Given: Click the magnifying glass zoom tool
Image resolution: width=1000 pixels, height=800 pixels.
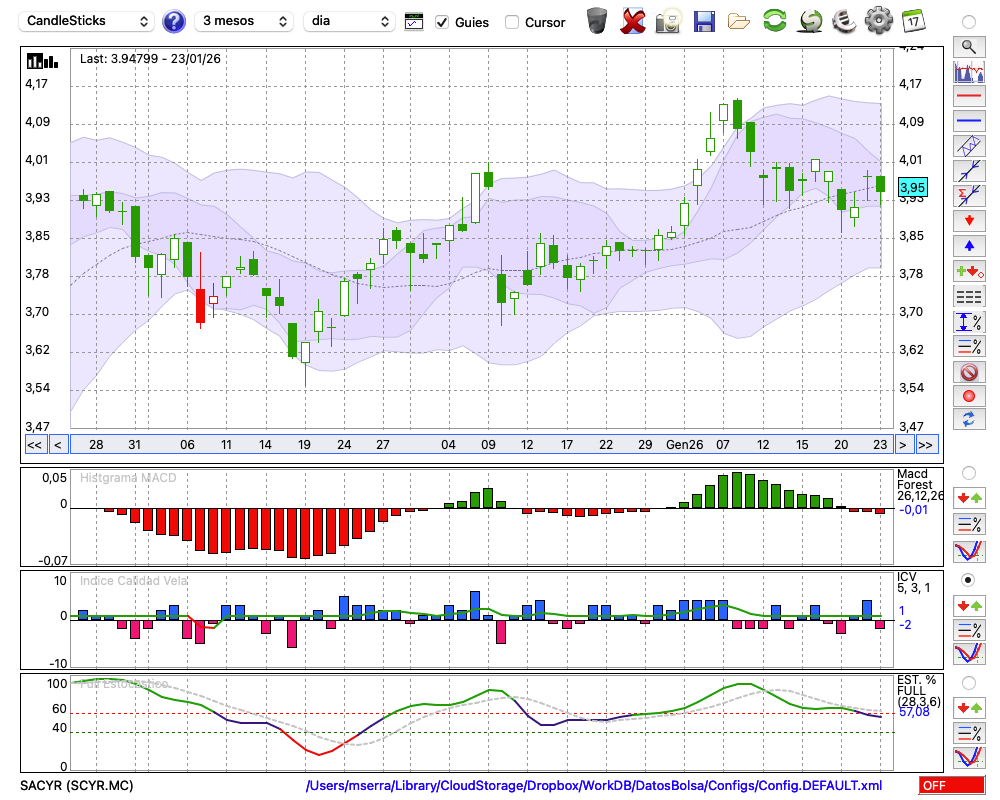Looking at the screenshot, I should [968, 46].
